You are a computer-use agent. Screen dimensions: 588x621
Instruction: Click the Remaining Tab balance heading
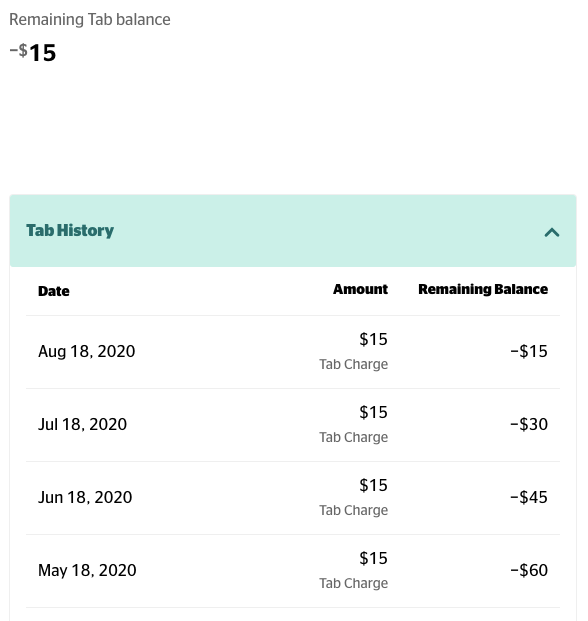[90, 19]
